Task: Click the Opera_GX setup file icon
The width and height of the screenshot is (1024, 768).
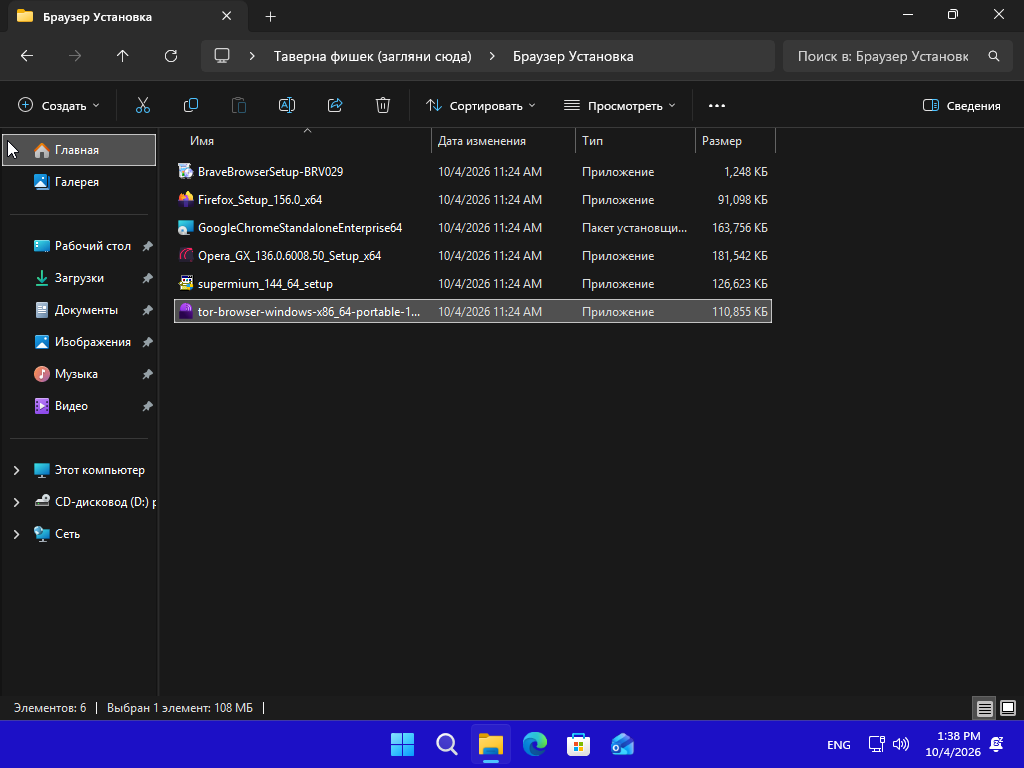Action: 185,255
